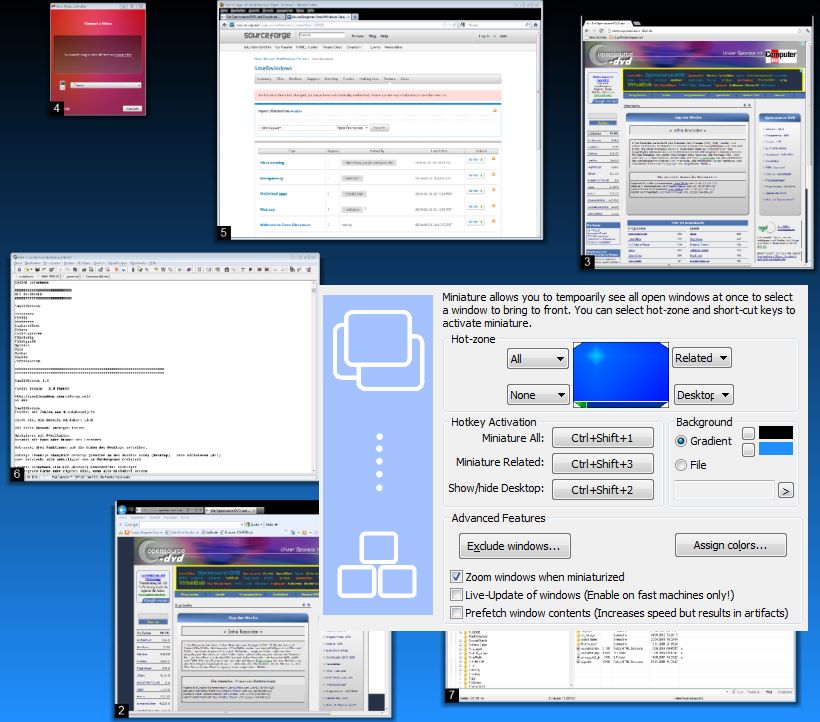Open the top-left hot-zone 'All' dropdown
The image size is (820, 722).
pos(538,359)
